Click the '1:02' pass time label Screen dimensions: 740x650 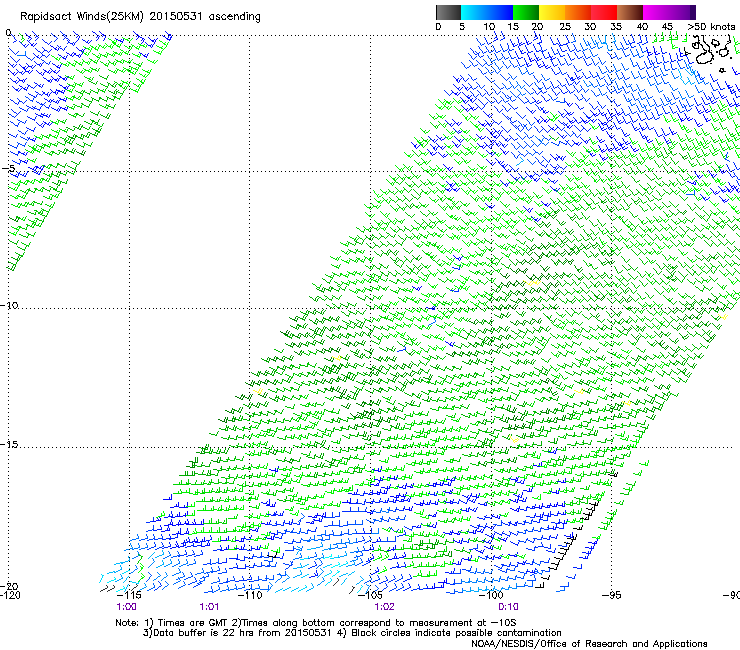385,607
